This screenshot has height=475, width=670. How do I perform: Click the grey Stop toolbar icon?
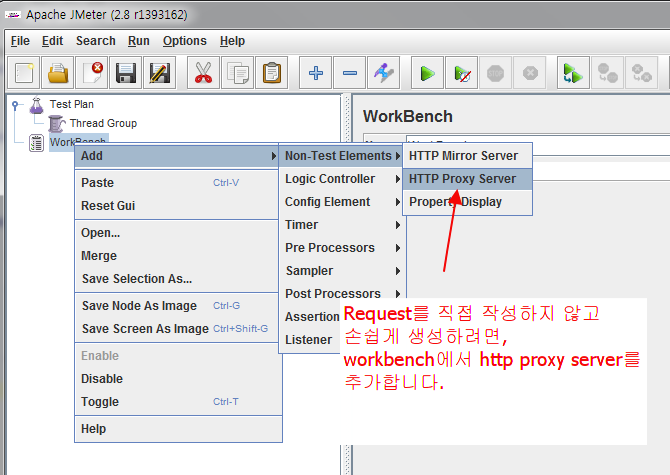point(496,73)
